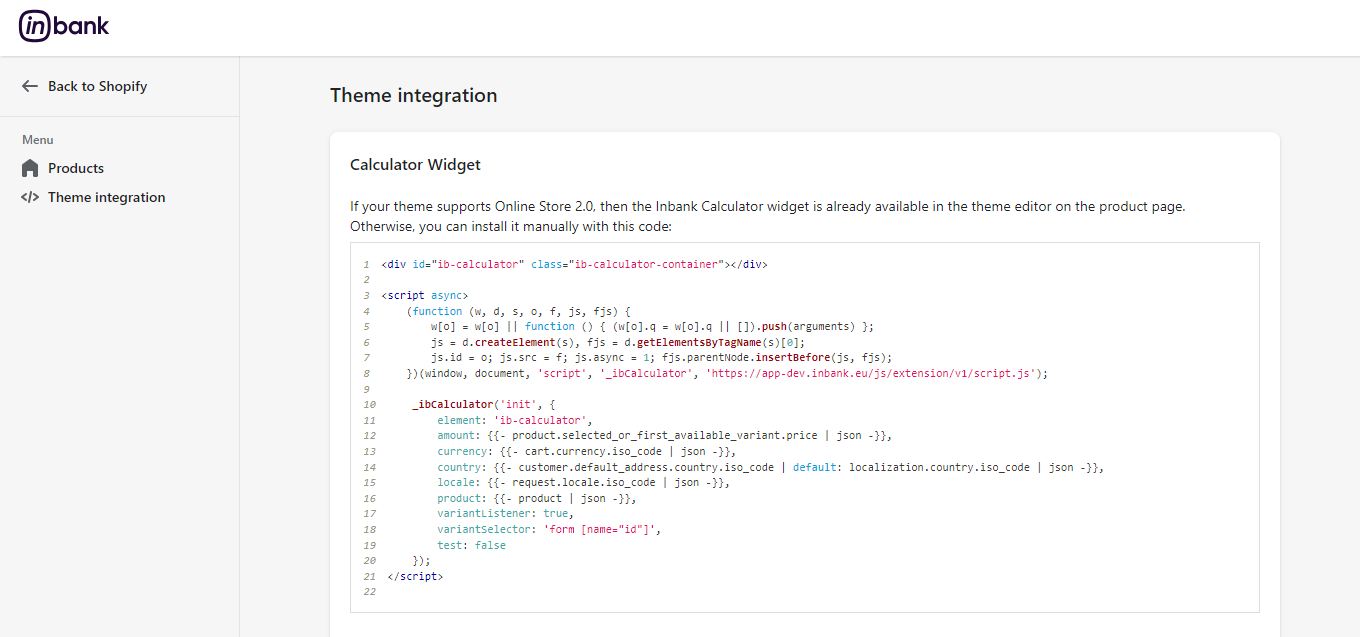Click the _ibCalculator('init' code line

coord(482,404)
